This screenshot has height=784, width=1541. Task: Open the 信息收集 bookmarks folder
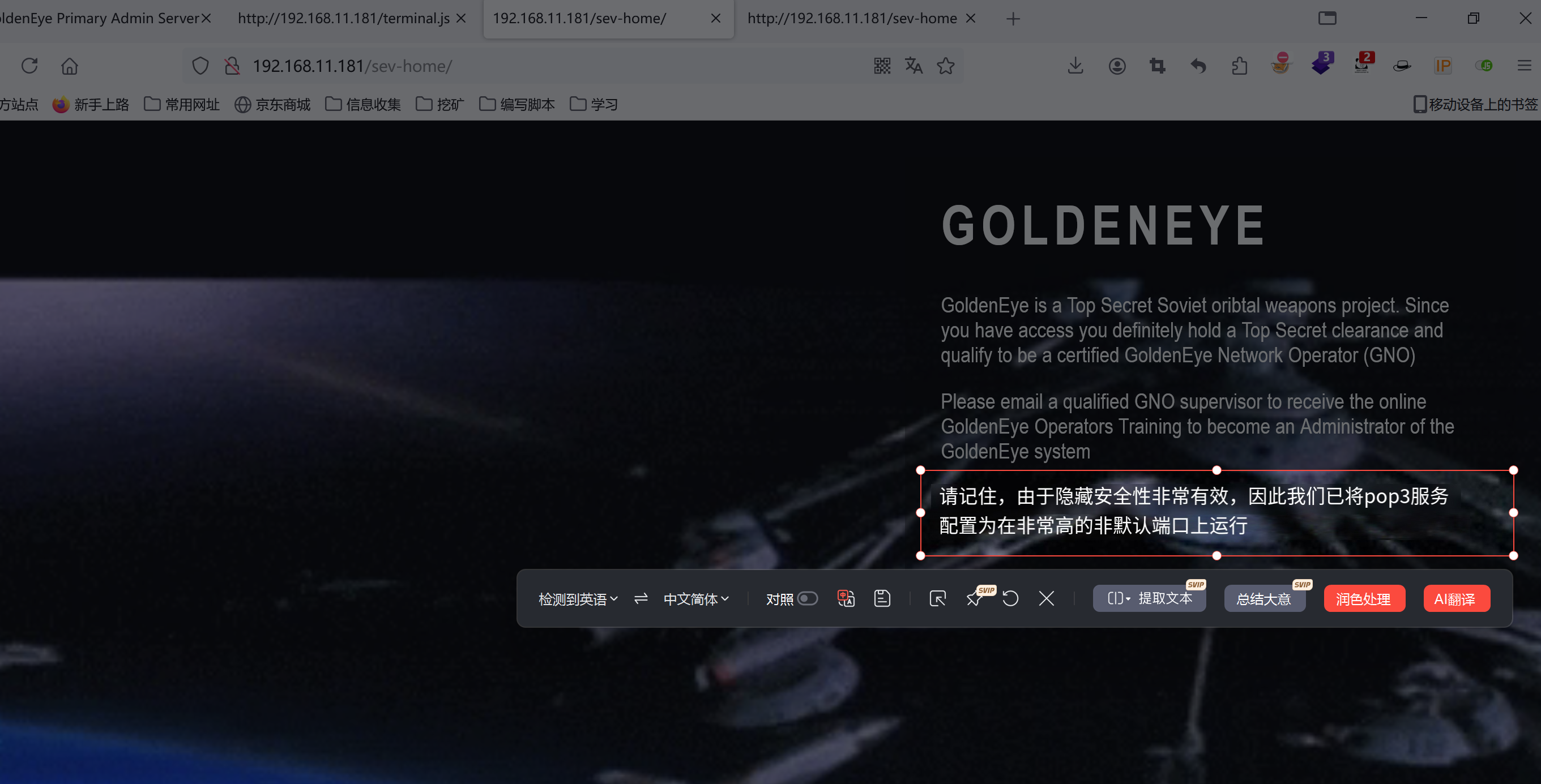point(363,105)
